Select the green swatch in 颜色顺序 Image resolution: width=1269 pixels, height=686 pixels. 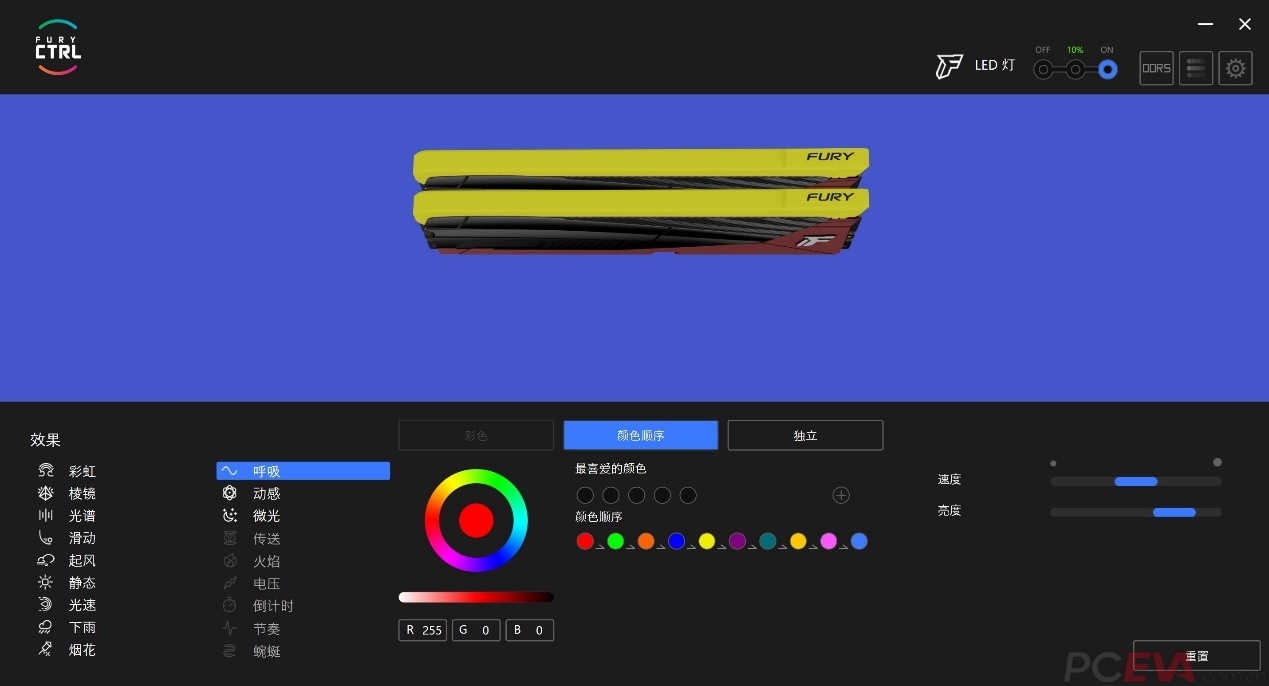[x=615, y=541]
